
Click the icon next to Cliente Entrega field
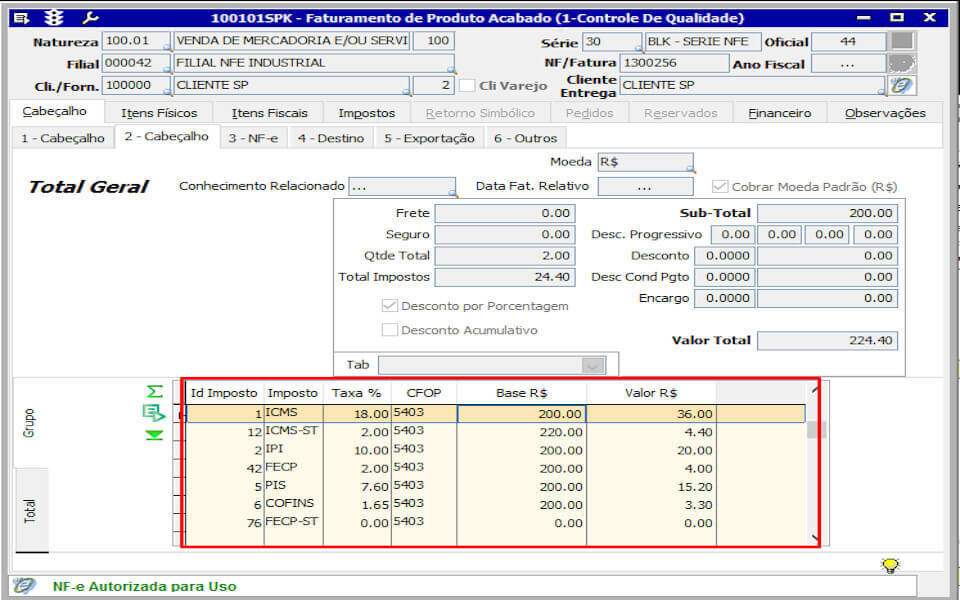pos(901,86)
